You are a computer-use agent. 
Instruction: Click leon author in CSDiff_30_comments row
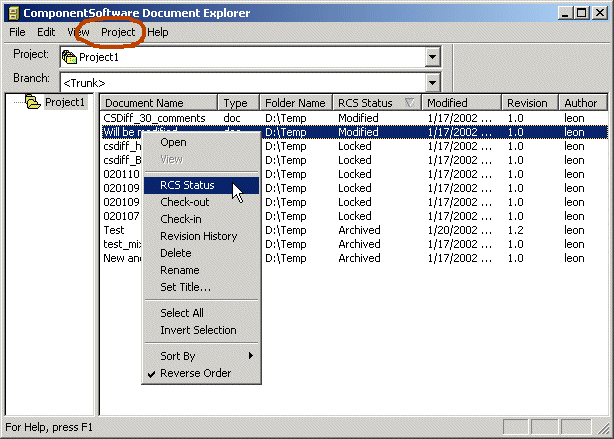coord(574,118)
